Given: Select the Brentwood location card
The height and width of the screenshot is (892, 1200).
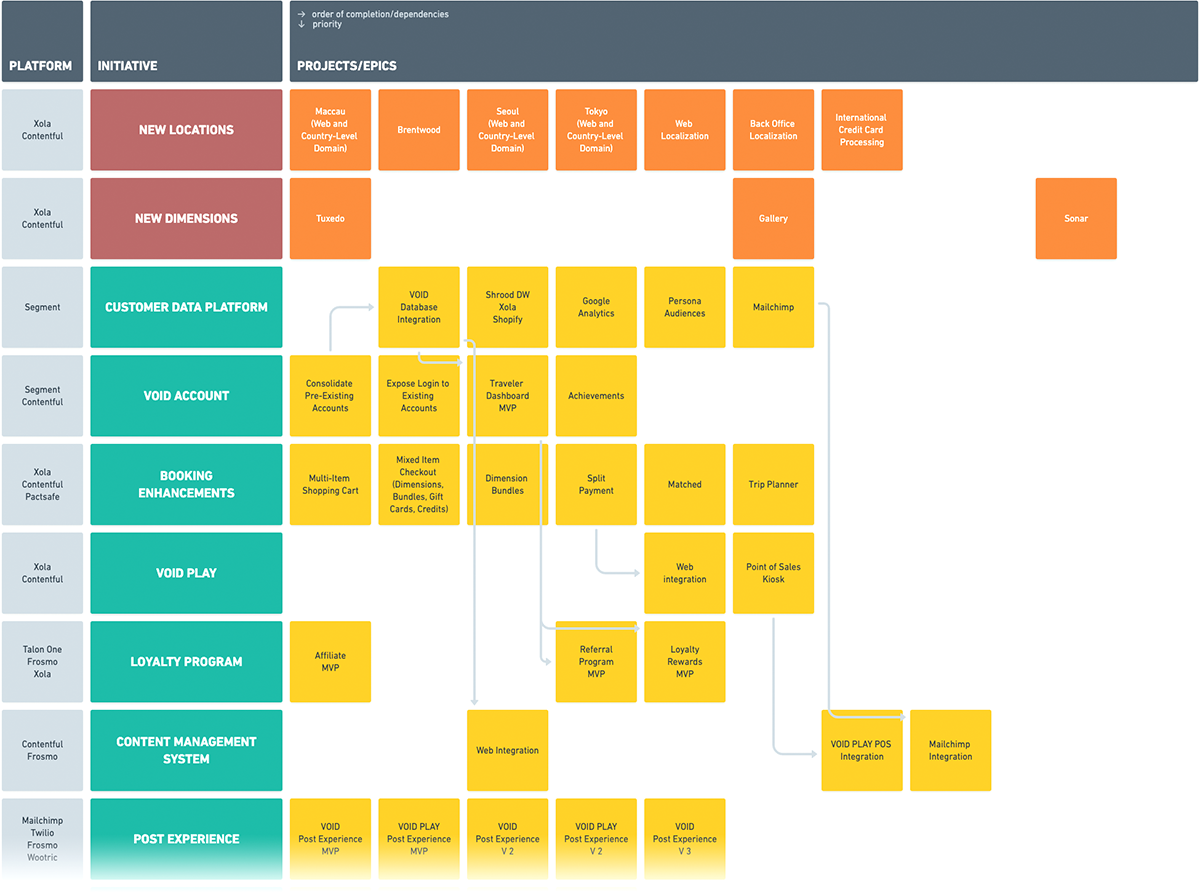Looking at the screenshot, I should point(418,130).
